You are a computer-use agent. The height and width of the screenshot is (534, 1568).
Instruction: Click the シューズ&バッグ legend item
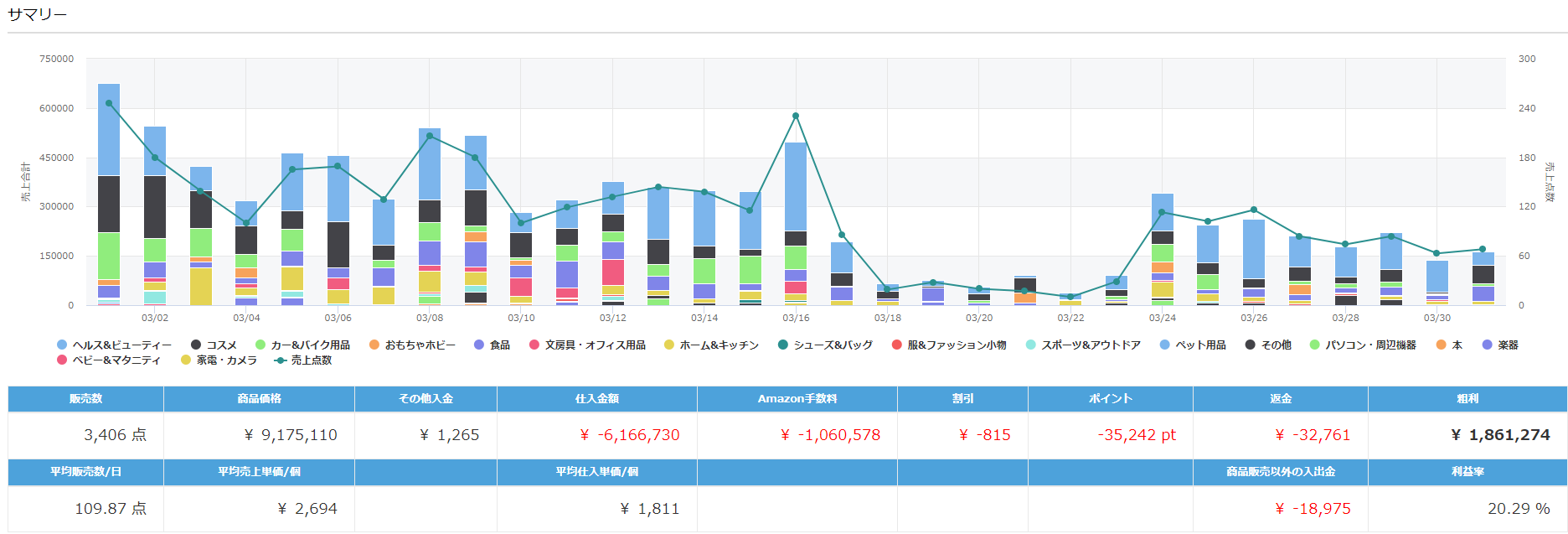pyautogui.click(x=826, y=345)
